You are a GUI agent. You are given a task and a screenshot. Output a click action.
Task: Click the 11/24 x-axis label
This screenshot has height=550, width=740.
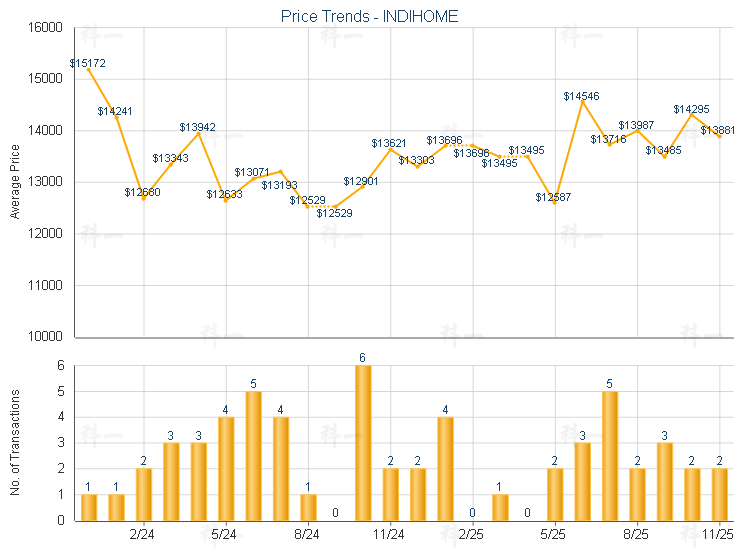(390, 535)
